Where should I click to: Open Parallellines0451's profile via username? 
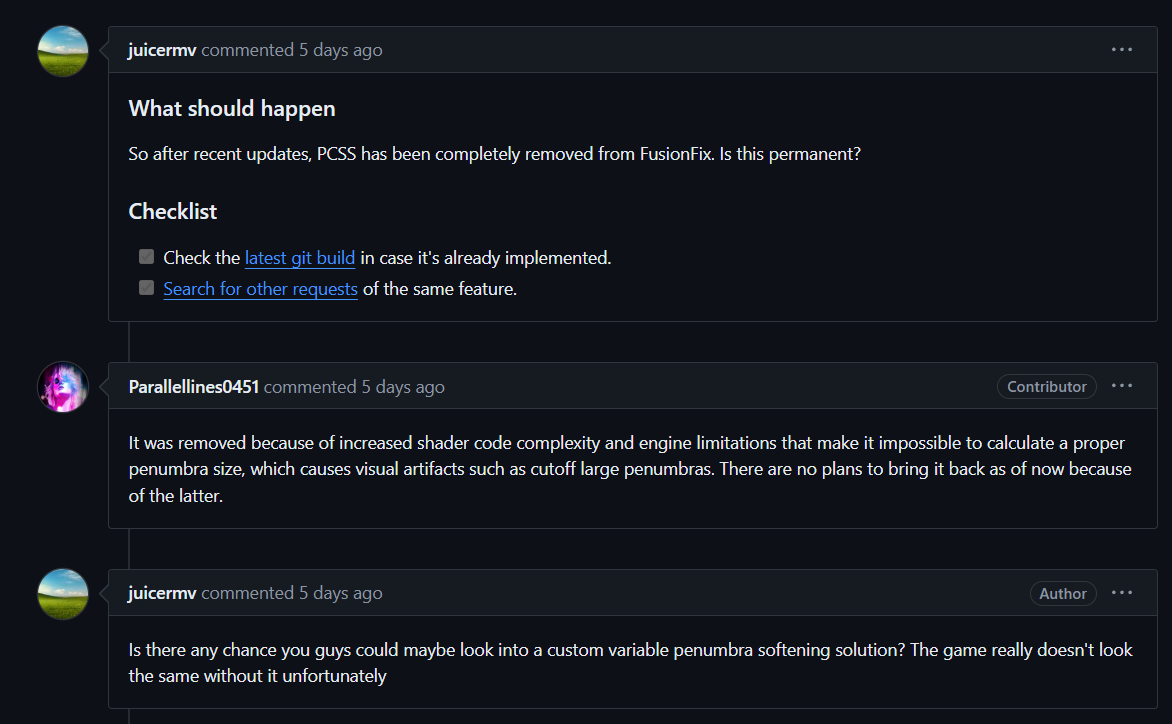194,387
